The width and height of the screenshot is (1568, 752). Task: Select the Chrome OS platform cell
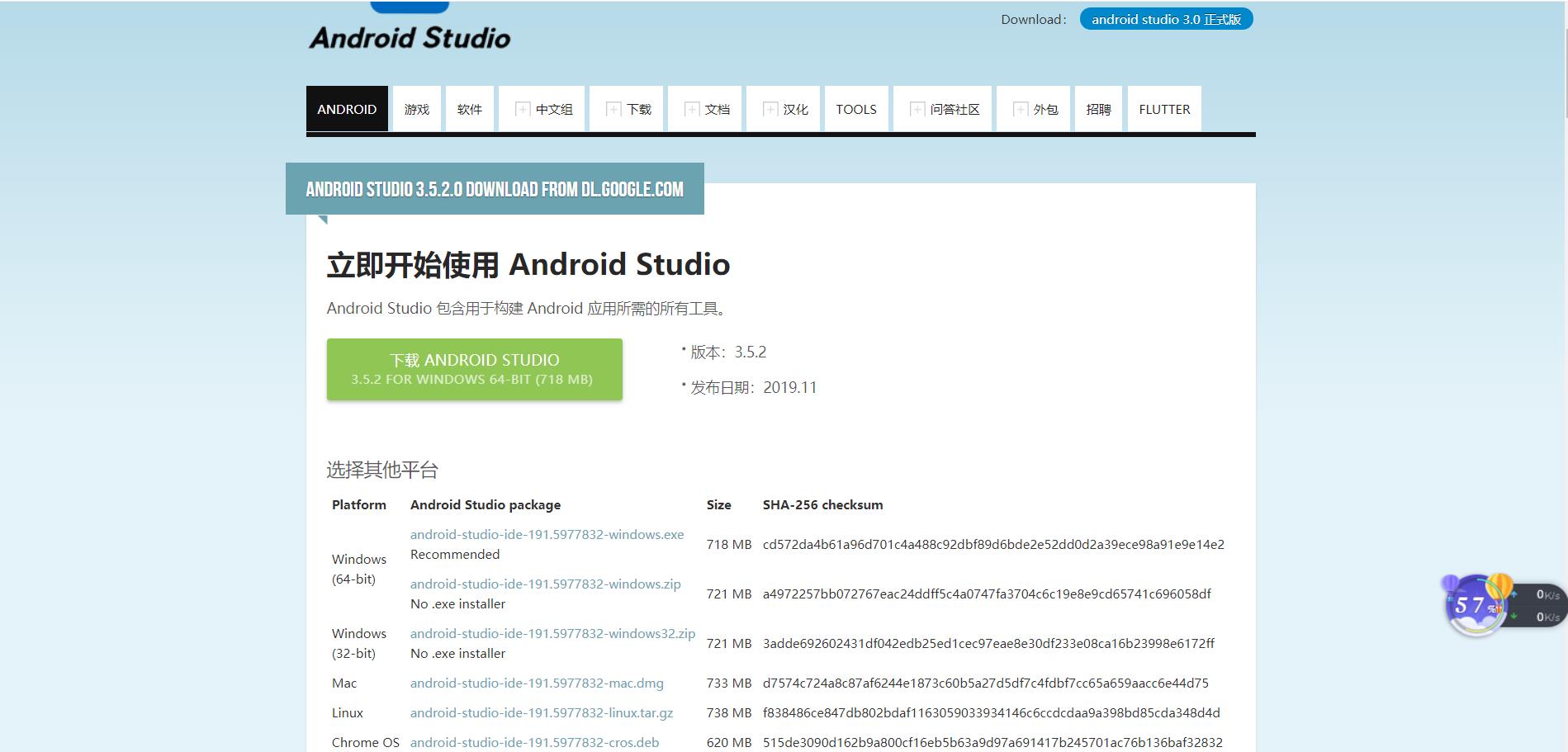pos(366,742)
